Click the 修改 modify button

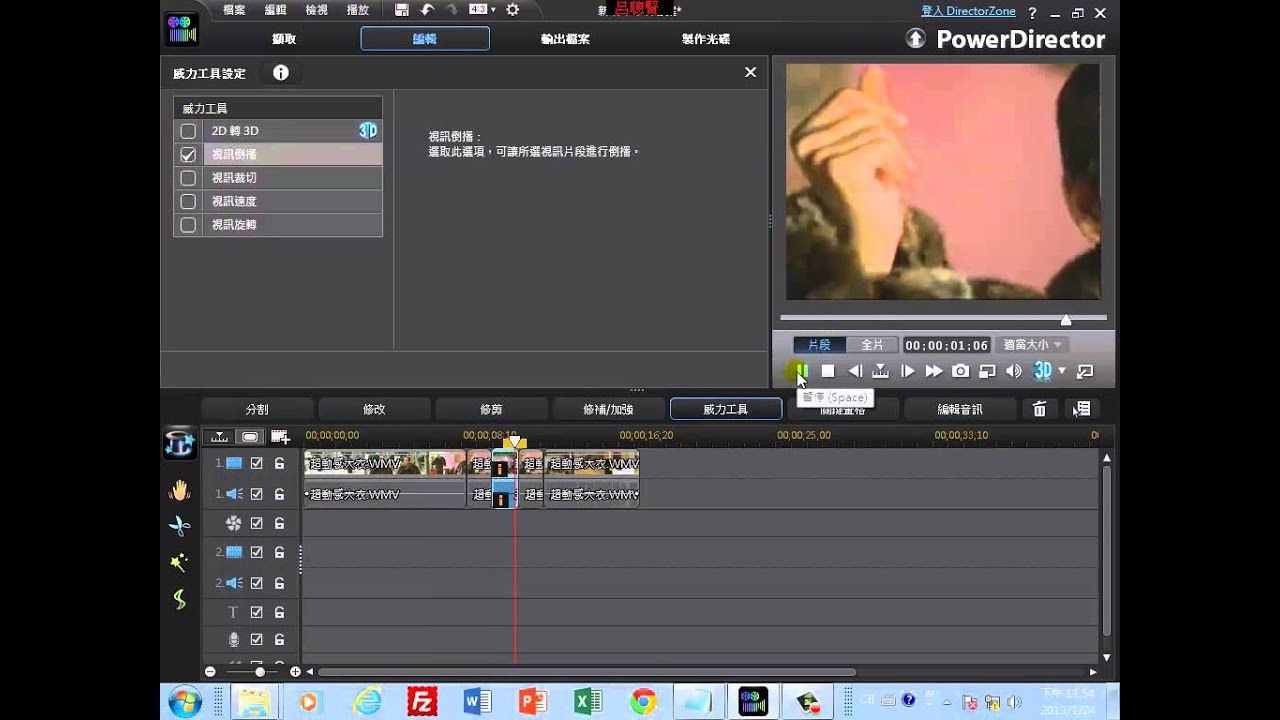click(374, 409)
